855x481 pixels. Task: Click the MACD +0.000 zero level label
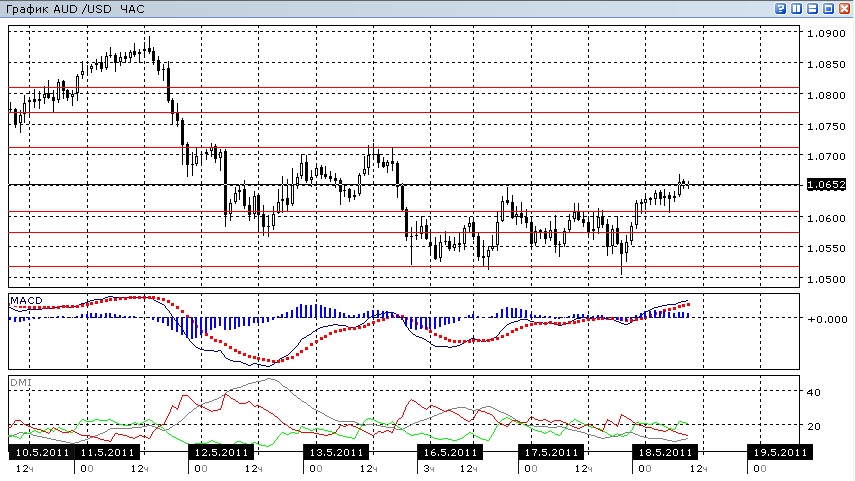tap(827, 319)
